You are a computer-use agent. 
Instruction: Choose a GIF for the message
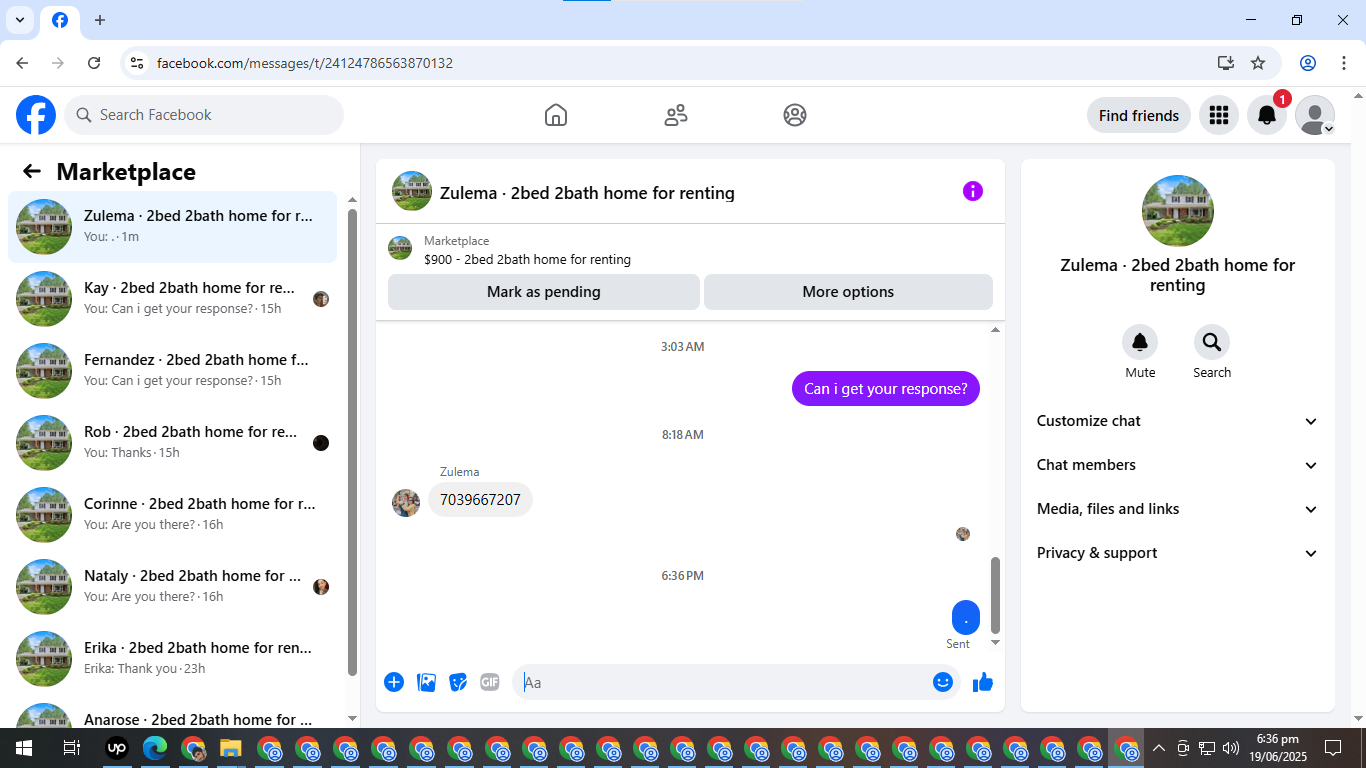point(489,682)
